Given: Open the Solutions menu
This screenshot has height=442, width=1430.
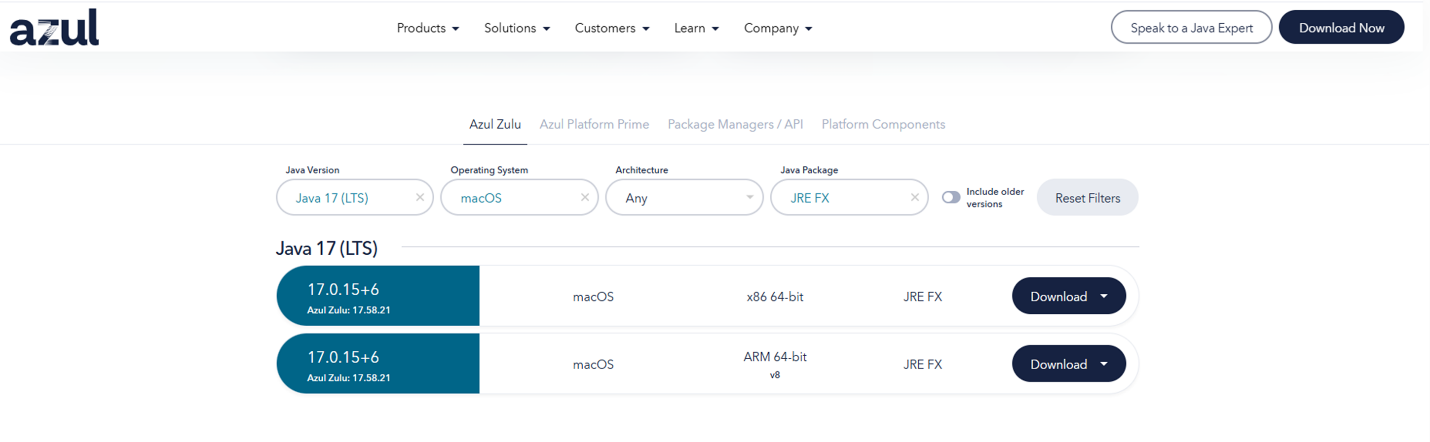Looking at the screenshot, I should tap(517, 28).
